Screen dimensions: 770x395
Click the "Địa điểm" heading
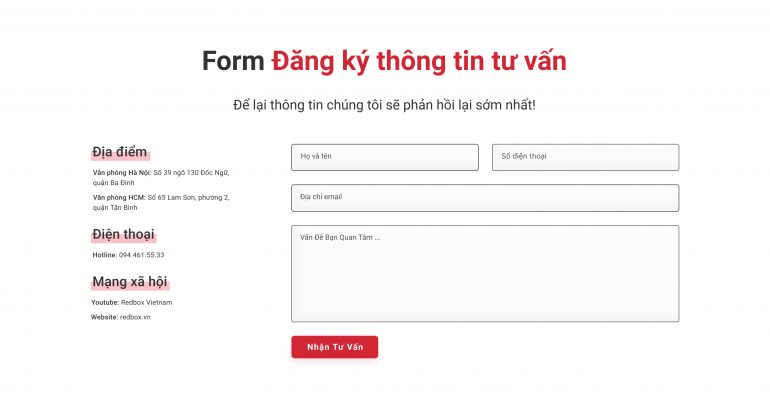(120, 152)
